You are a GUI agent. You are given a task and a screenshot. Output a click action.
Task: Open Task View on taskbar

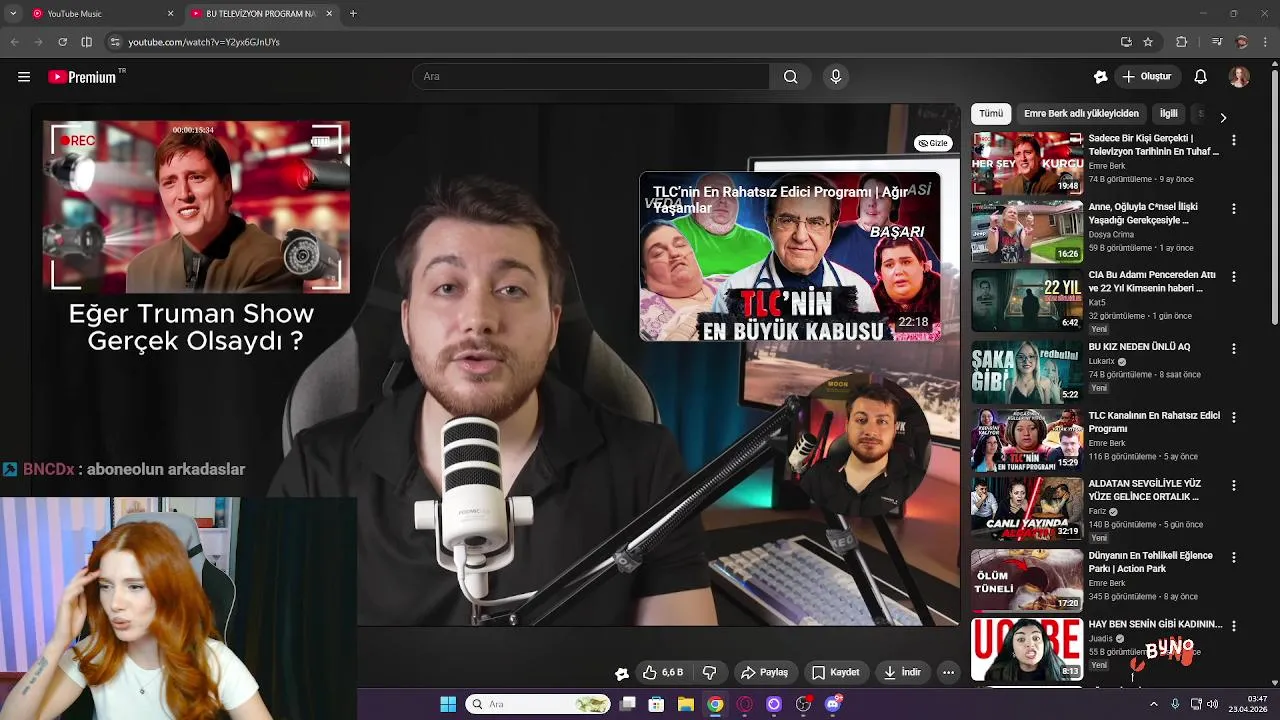(627, 704)
